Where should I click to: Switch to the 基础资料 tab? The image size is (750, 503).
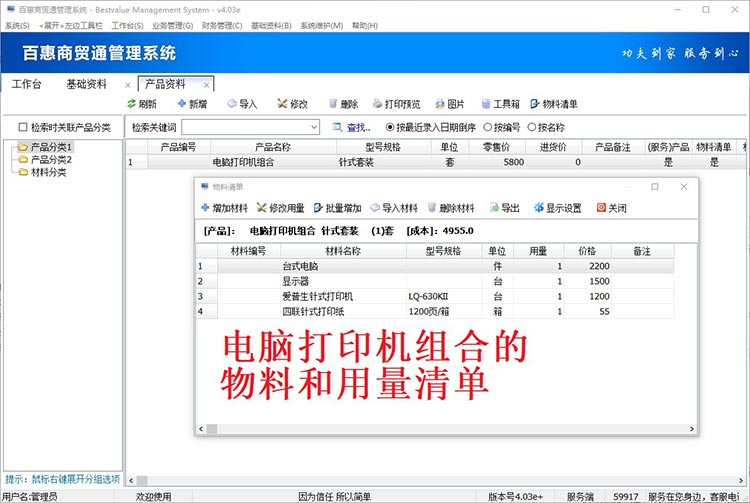point(87,84)
